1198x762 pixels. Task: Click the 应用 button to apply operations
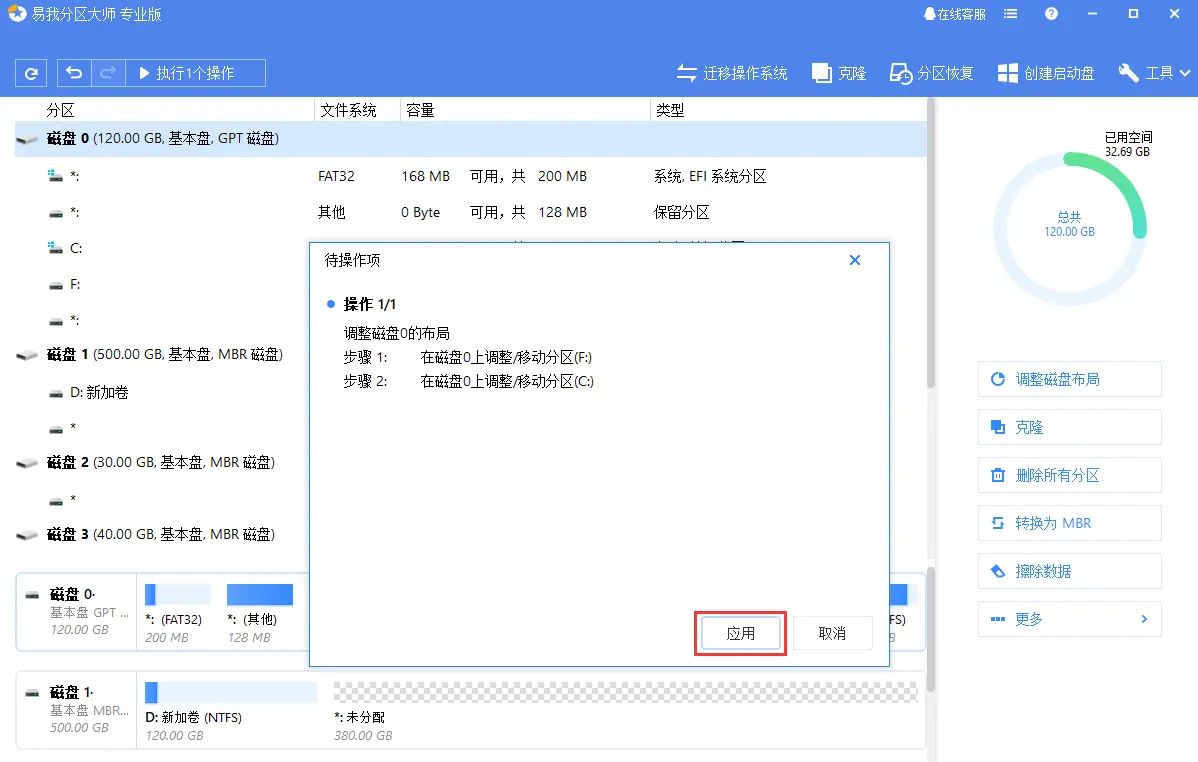[x=740, y=633]
